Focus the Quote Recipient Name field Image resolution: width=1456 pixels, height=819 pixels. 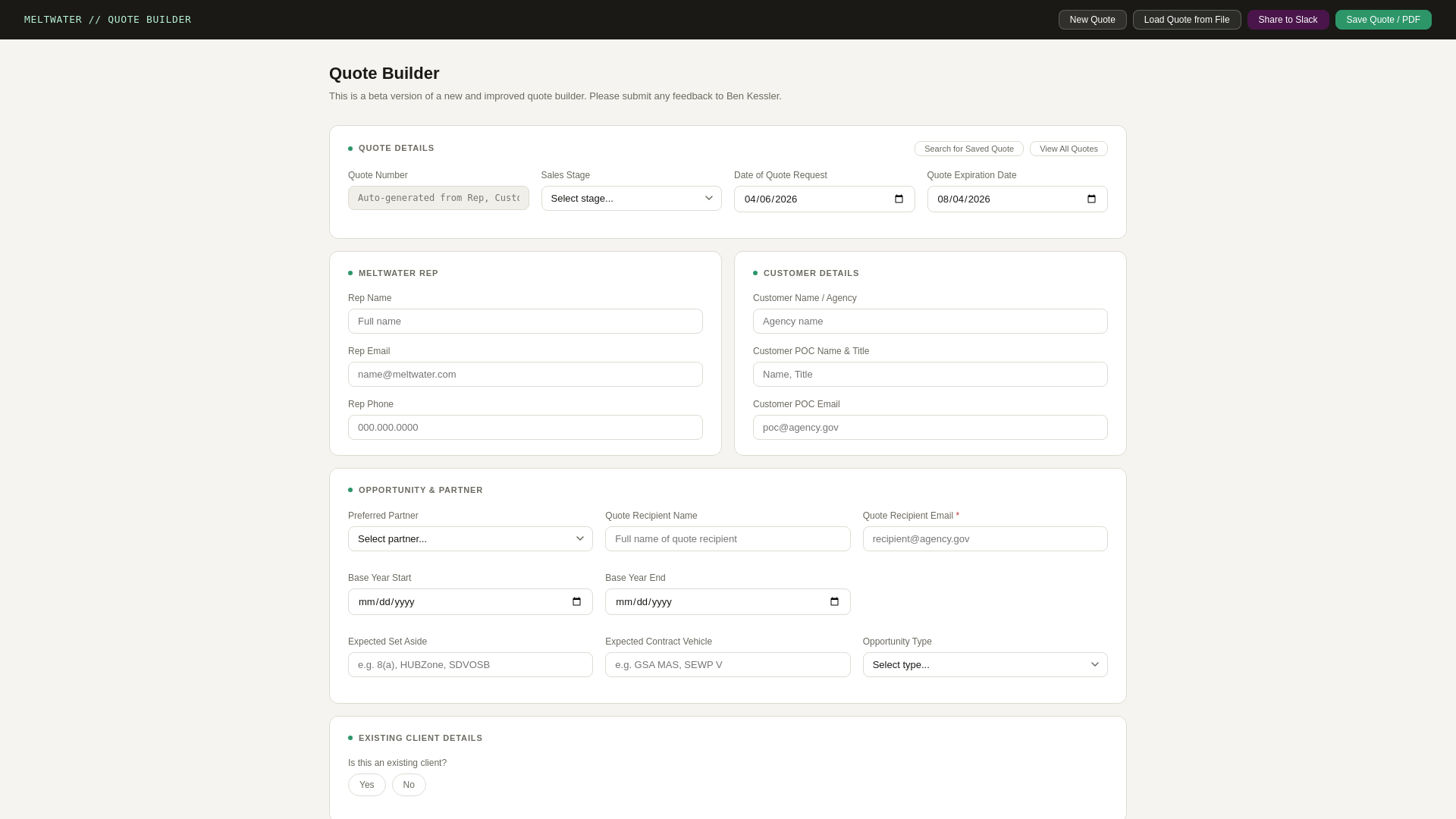(x=728, y=539)
